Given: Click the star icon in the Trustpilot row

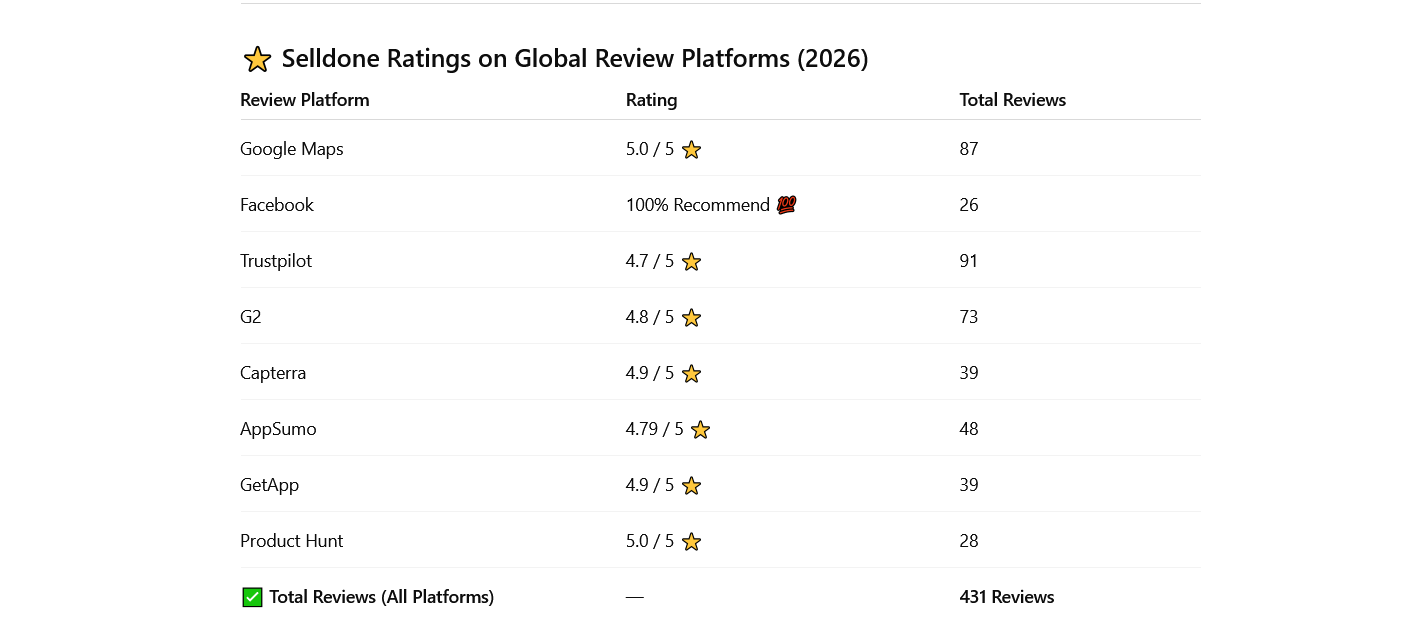Looking at the screenshot, I should [691, 262].
